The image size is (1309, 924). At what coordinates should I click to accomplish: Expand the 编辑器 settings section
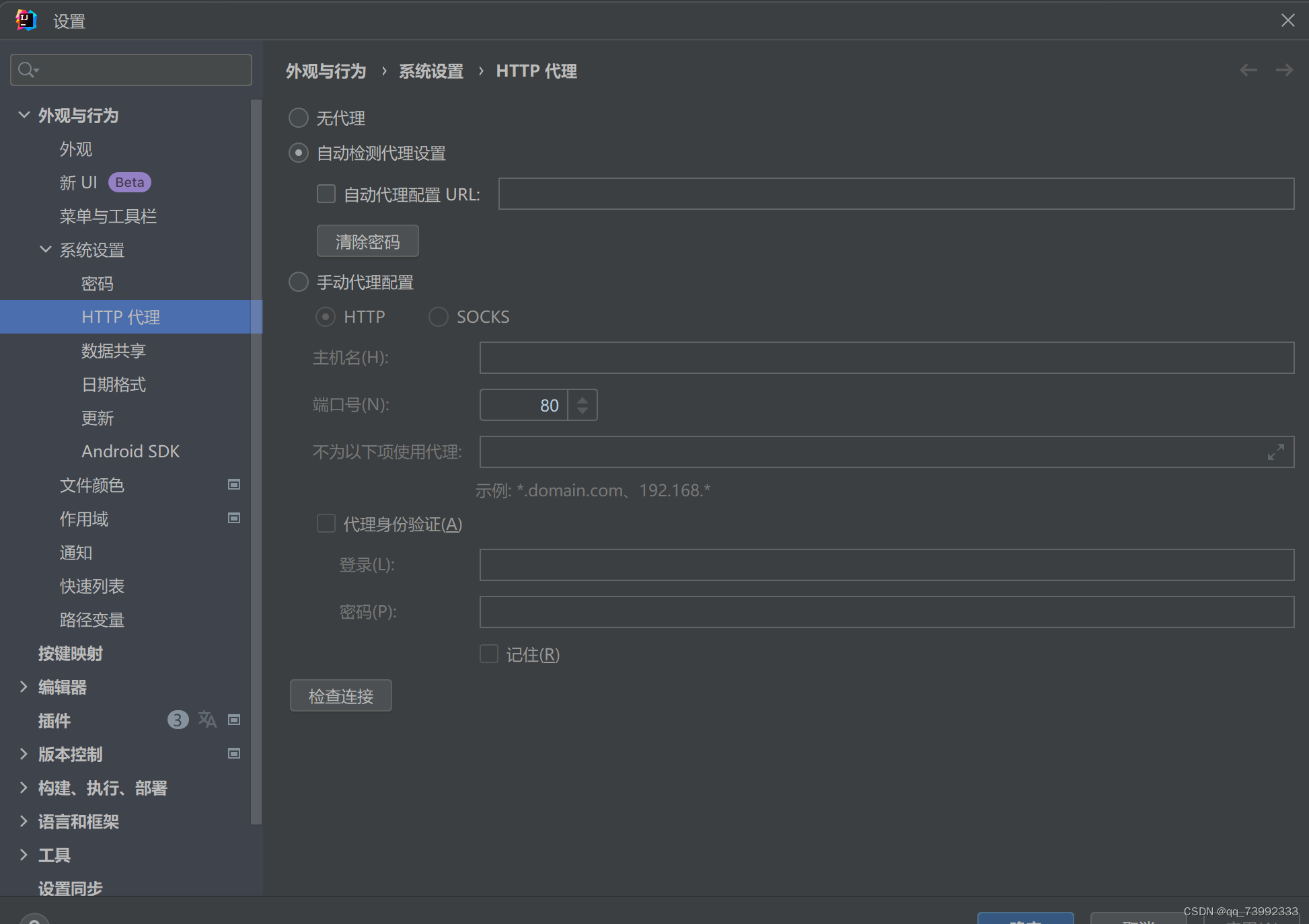[24, 687]
